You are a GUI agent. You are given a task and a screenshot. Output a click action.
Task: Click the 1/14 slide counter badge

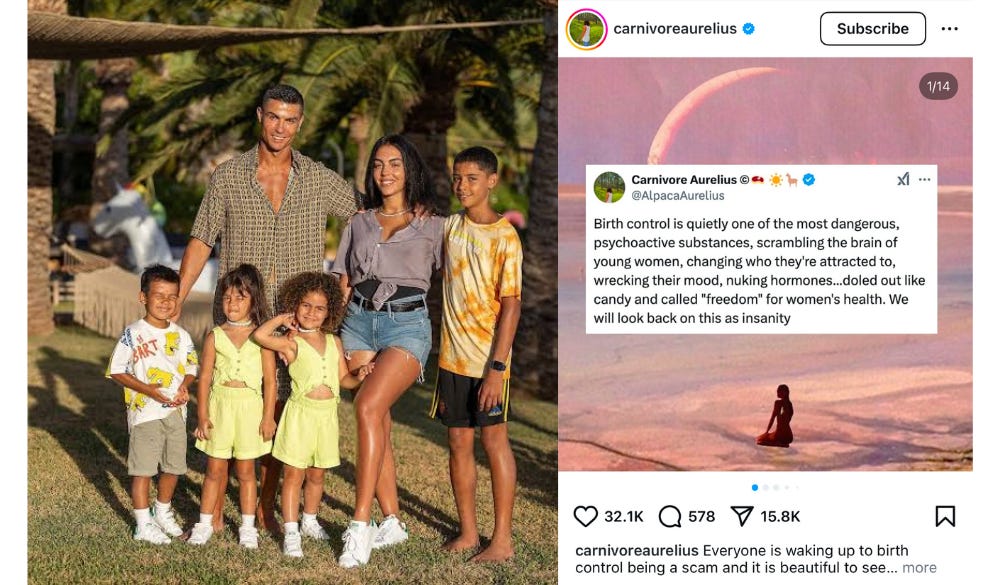click(x=938, y=86)
